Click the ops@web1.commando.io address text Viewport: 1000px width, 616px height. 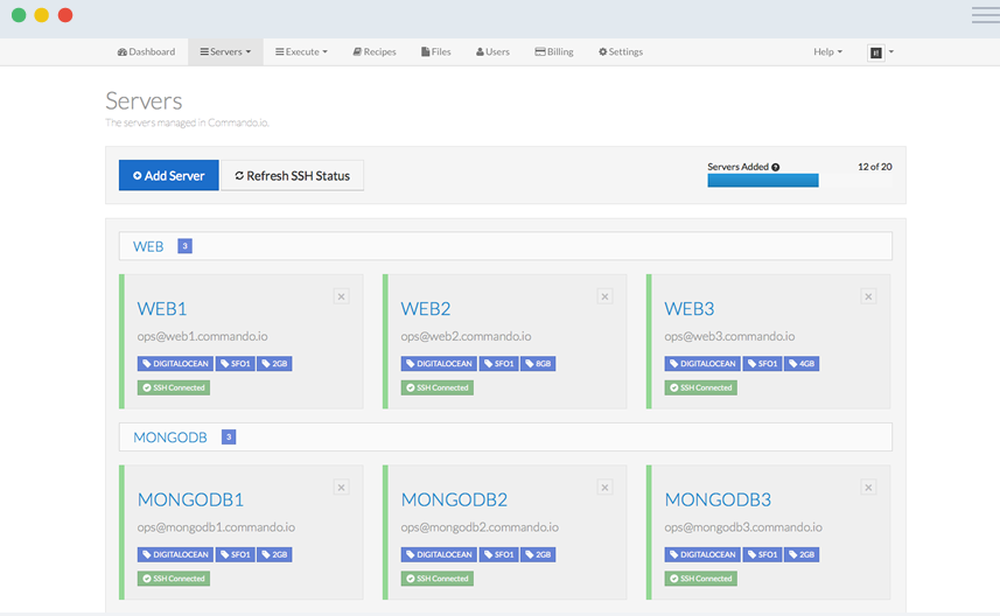[202, 337]
